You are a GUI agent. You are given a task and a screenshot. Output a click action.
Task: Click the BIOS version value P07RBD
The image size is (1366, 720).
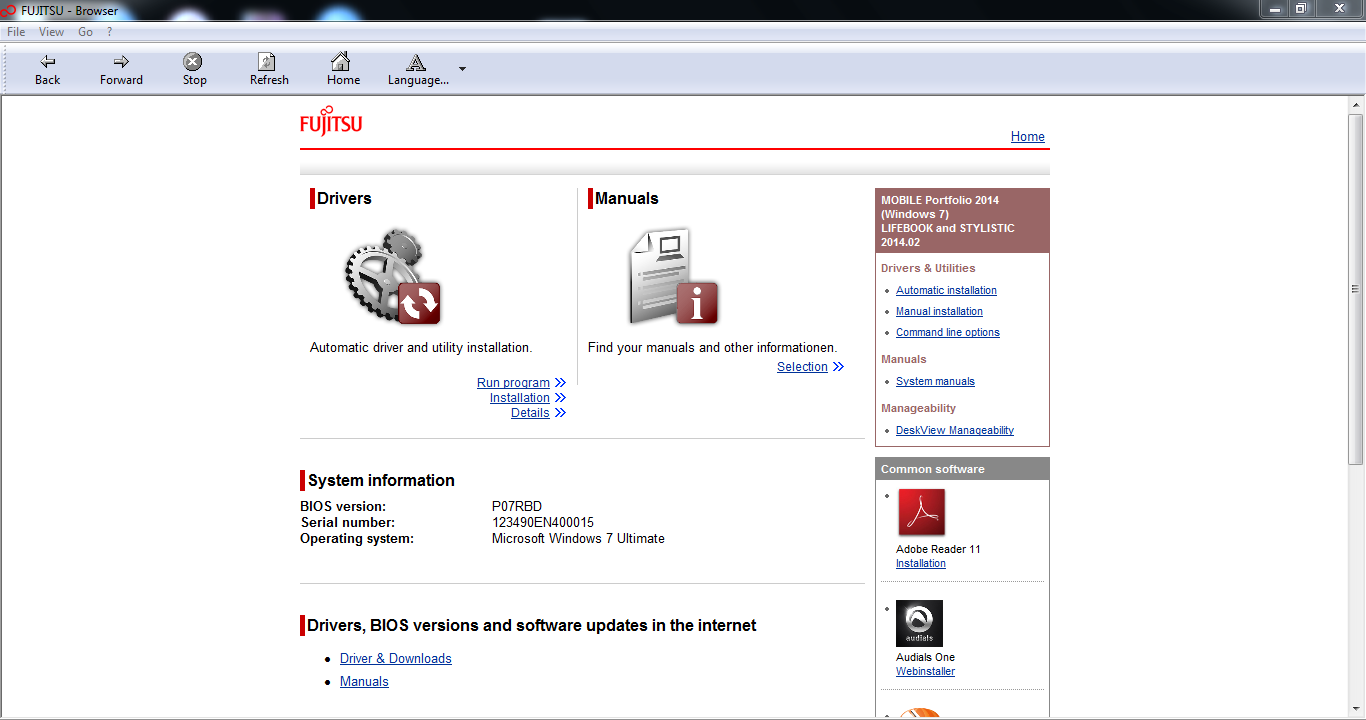click(x=517, y=506)
